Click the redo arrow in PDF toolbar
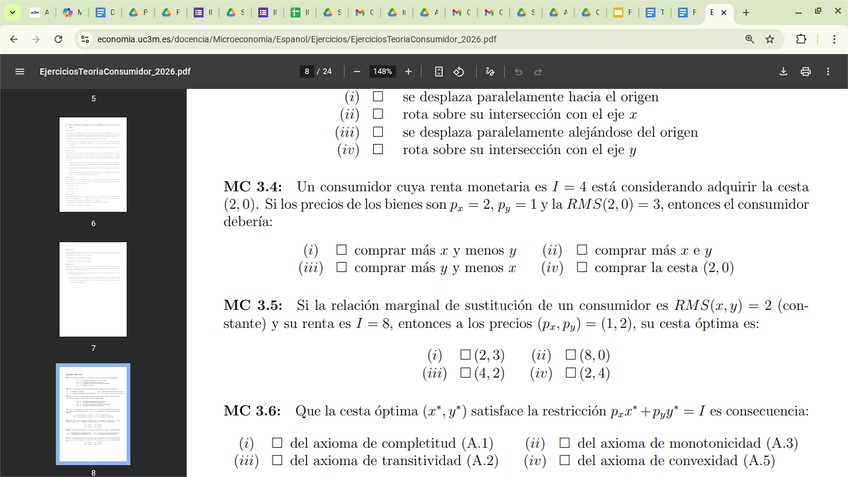The height and width of the screenshot is (477, 848). pyautogui.click(x=538, y=71)
